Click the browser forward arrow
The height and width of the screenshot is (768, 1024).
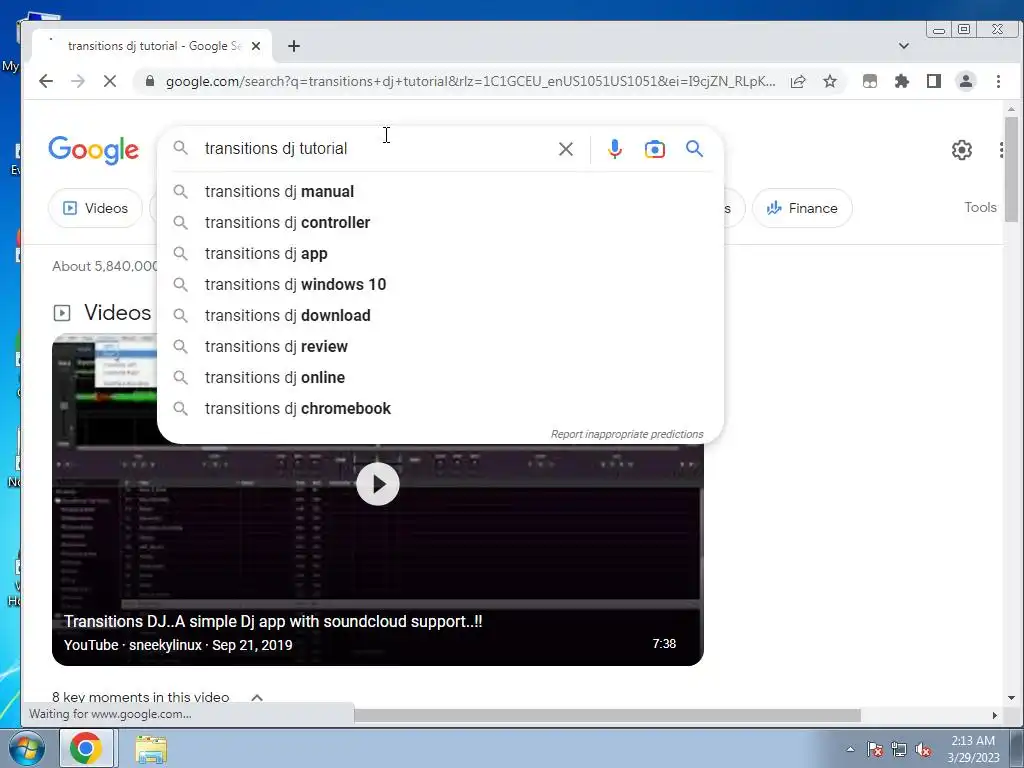(x=78, y=81)
